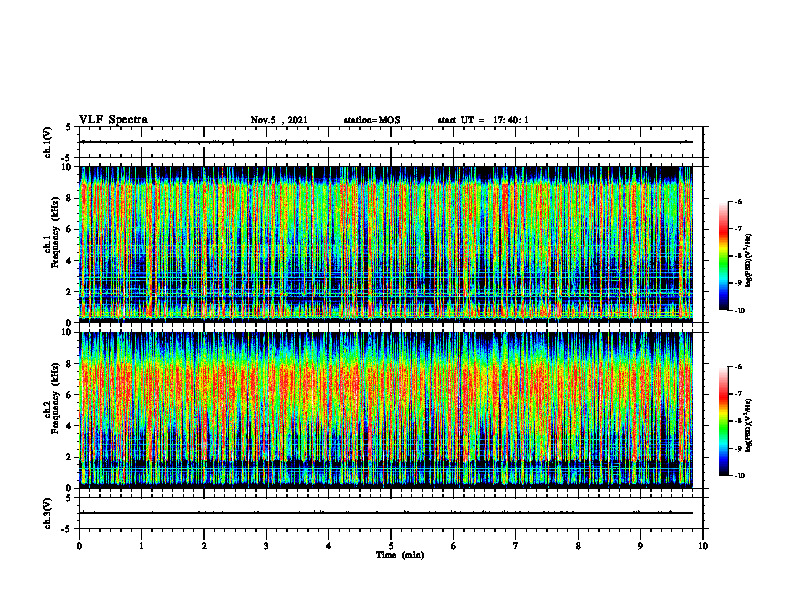Click the "8" kHz tick on ch.1 frequency axis

coord(69,198)
